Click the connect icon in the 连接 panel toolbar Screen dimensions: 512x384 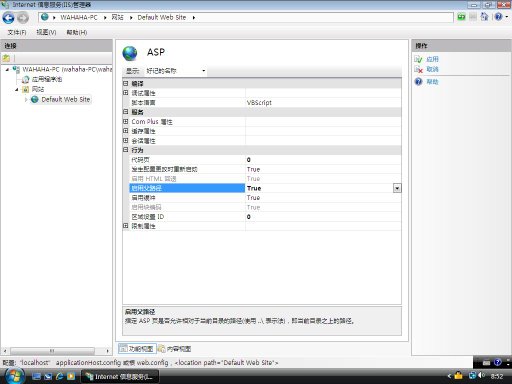pos(6,58)
